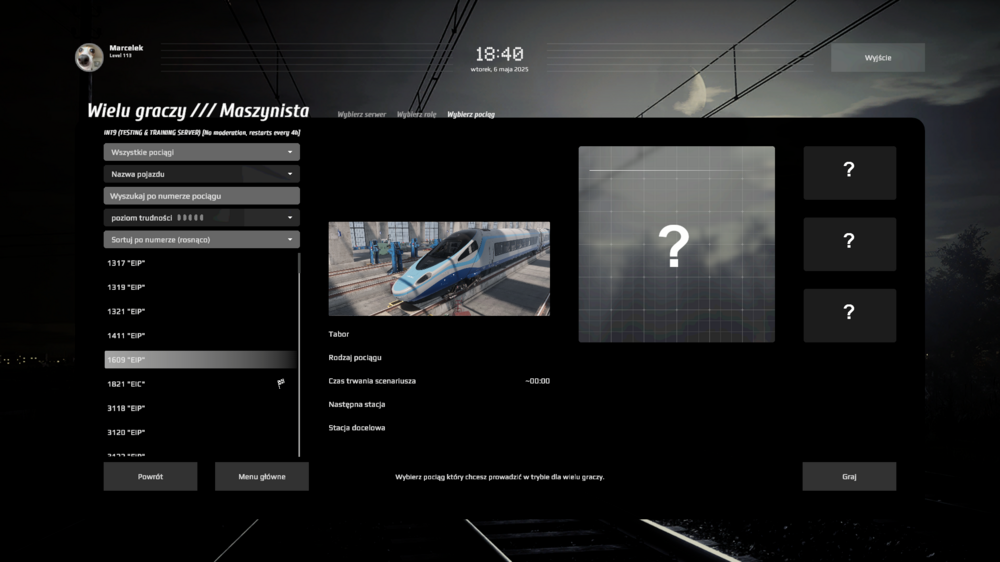Select highlighted train 1609 "EIP"
This screenshot has height=562, width=1000.
tap(200, 360)
